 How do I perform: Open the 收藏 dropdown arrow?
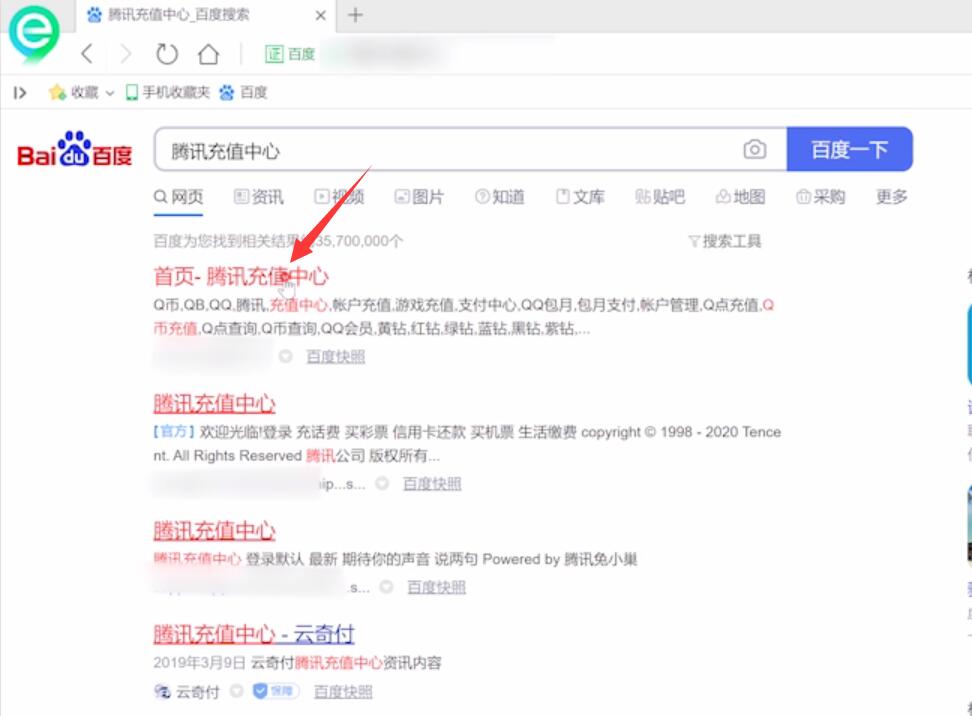pyautogui.click(x=110, y=93)
